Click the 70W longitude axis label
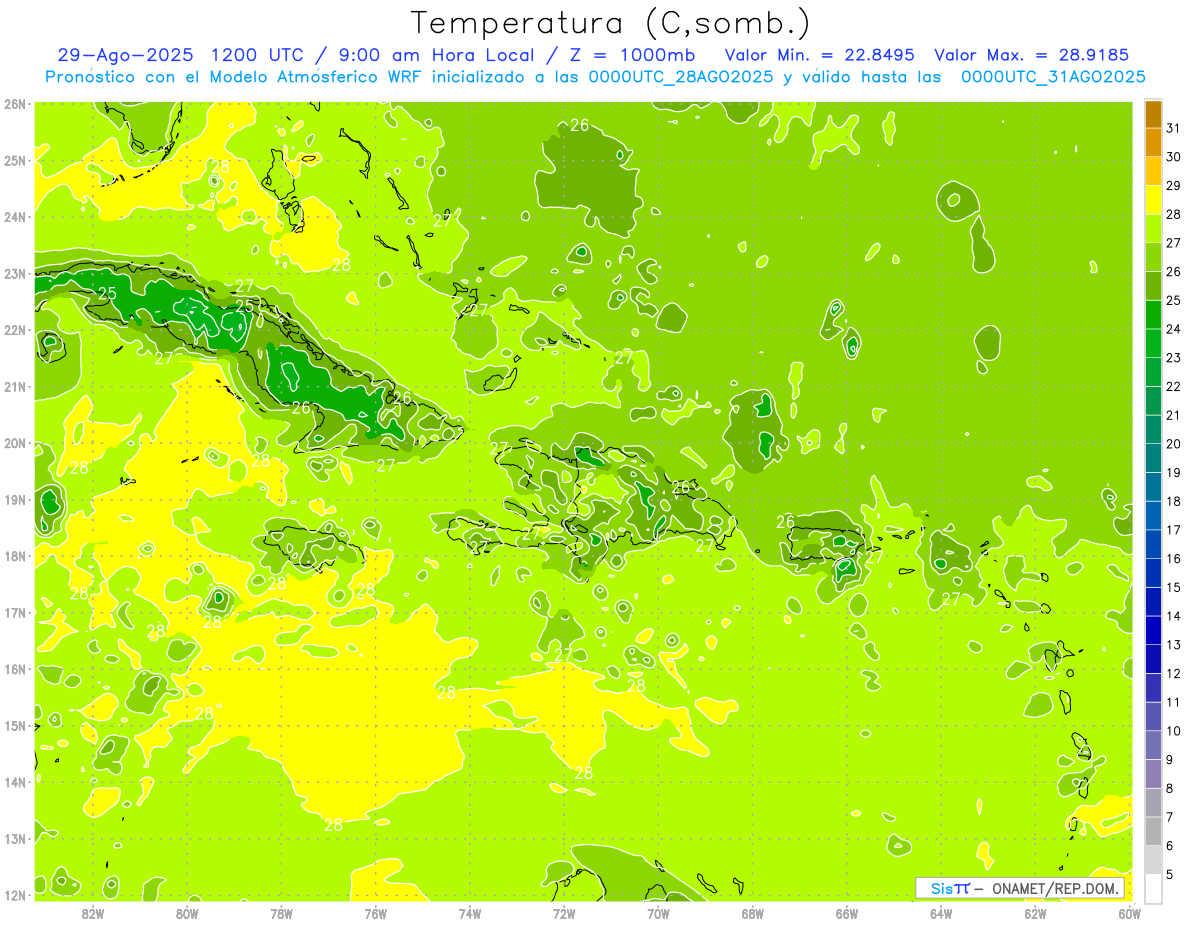The height and width of the screenshot is (927, 1200). point(658,913)
